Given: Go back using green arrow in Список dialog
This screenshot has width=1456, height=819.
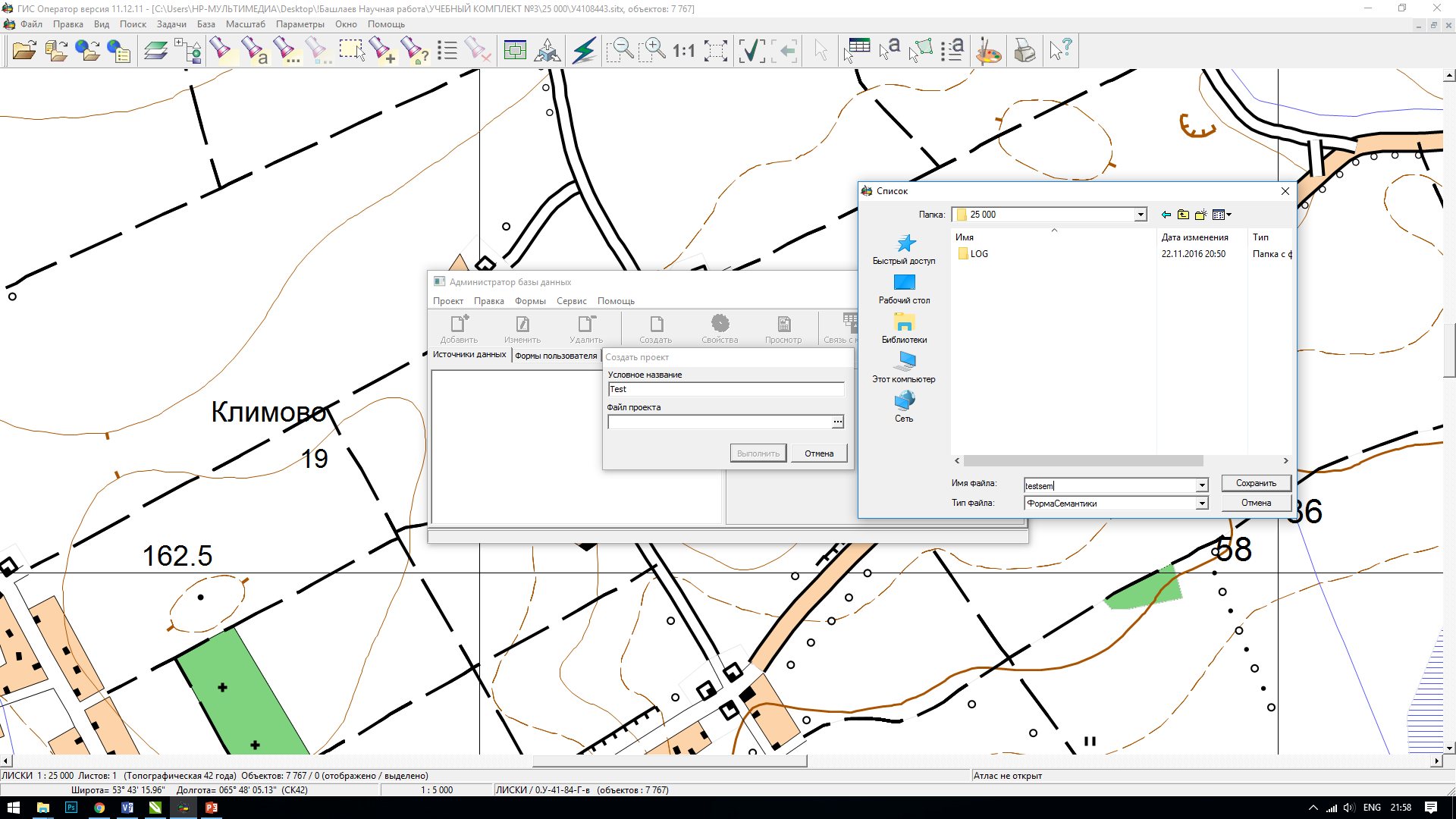Looking at the screenshot, I should click(x=1166, y=215).
